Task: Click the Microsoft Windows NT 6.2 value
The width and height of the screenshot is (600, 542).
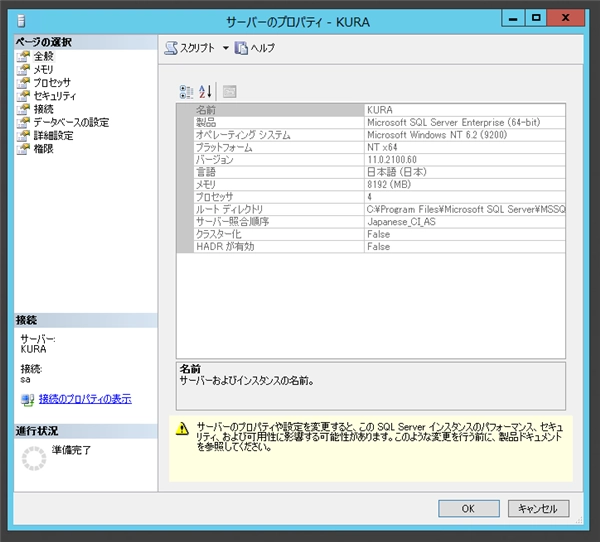Action: (465, 135)
